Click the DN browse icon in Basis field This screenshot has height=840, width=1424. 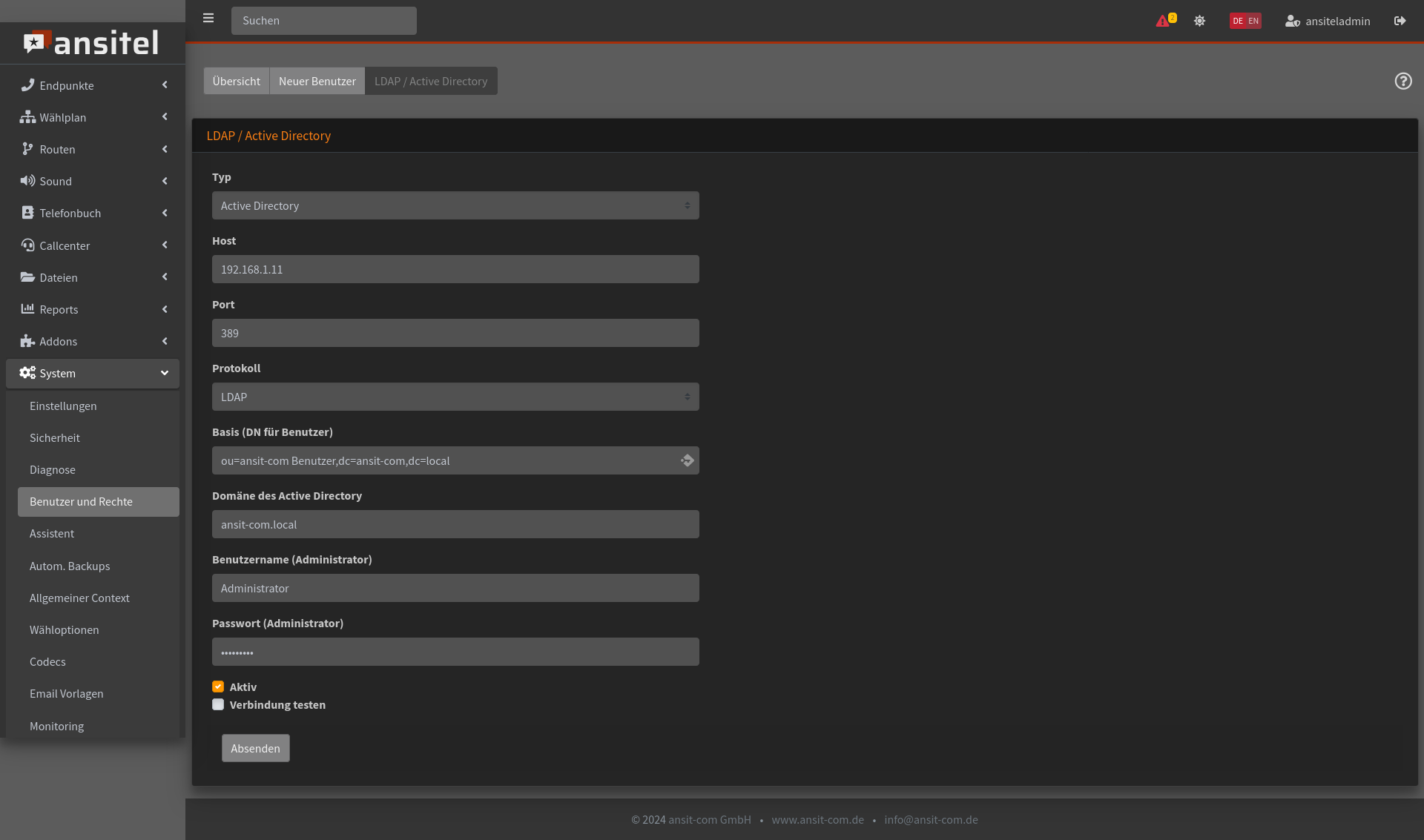tap(687, 460)
